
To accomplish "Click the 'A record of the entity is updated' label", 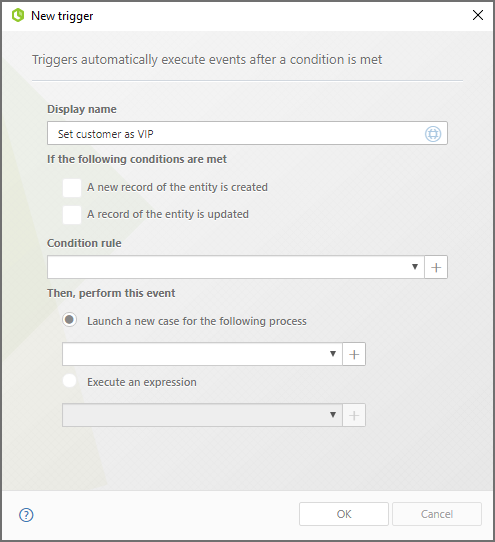I will 168,214.
